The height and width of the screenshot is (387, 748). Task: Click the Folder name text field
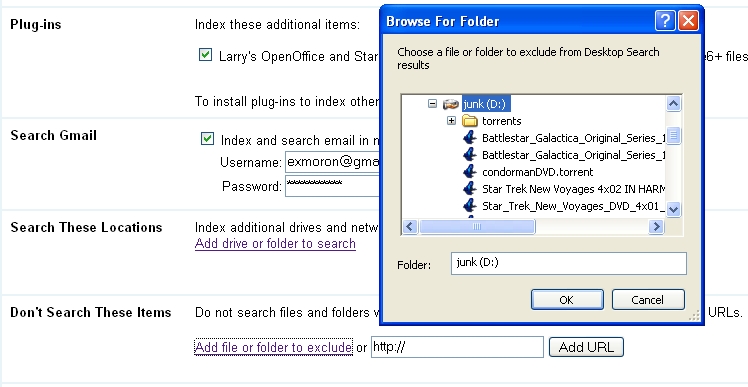point(569,263)
